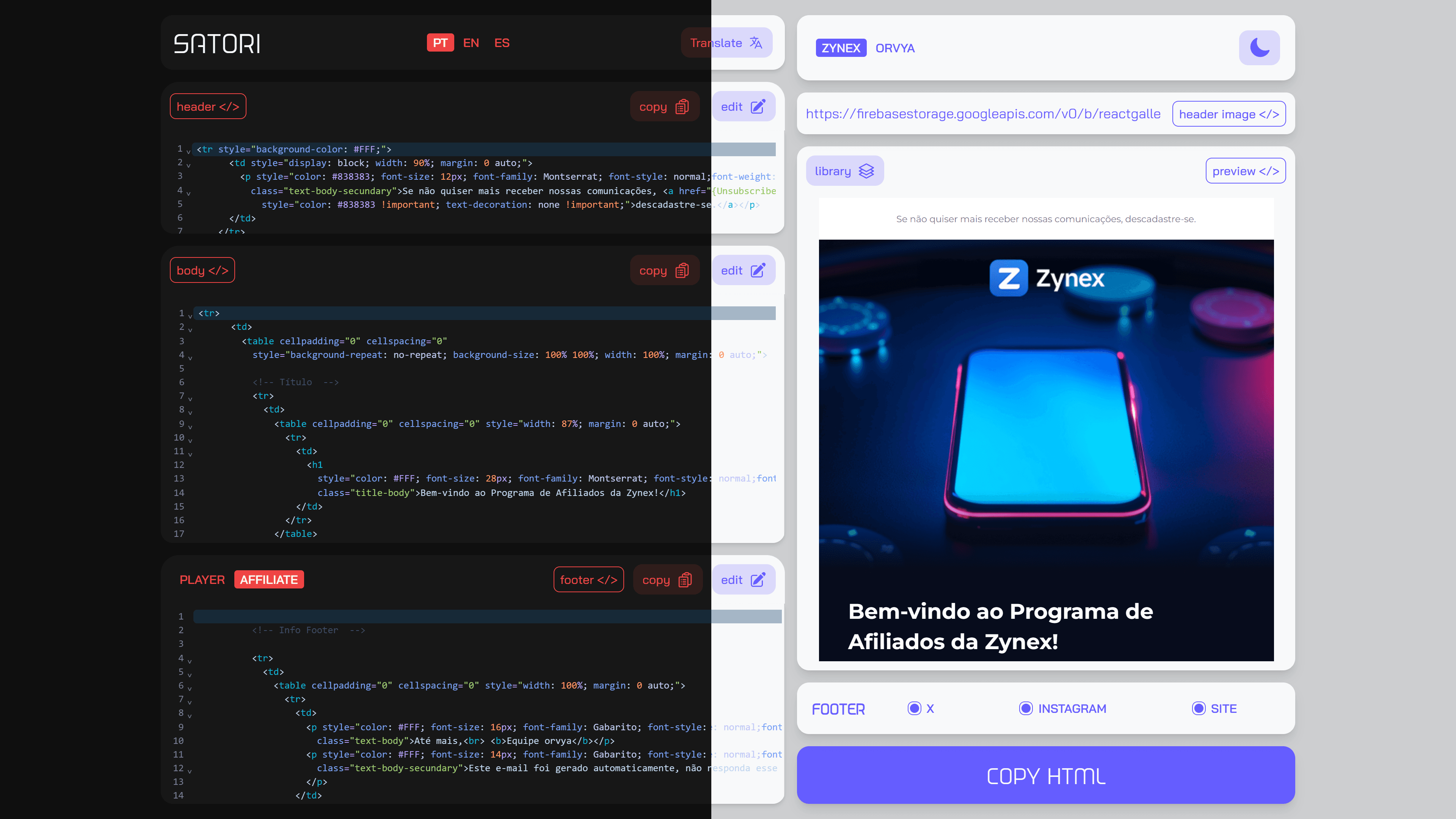Click the header code text 'descadastre-se'

point(673,205)
